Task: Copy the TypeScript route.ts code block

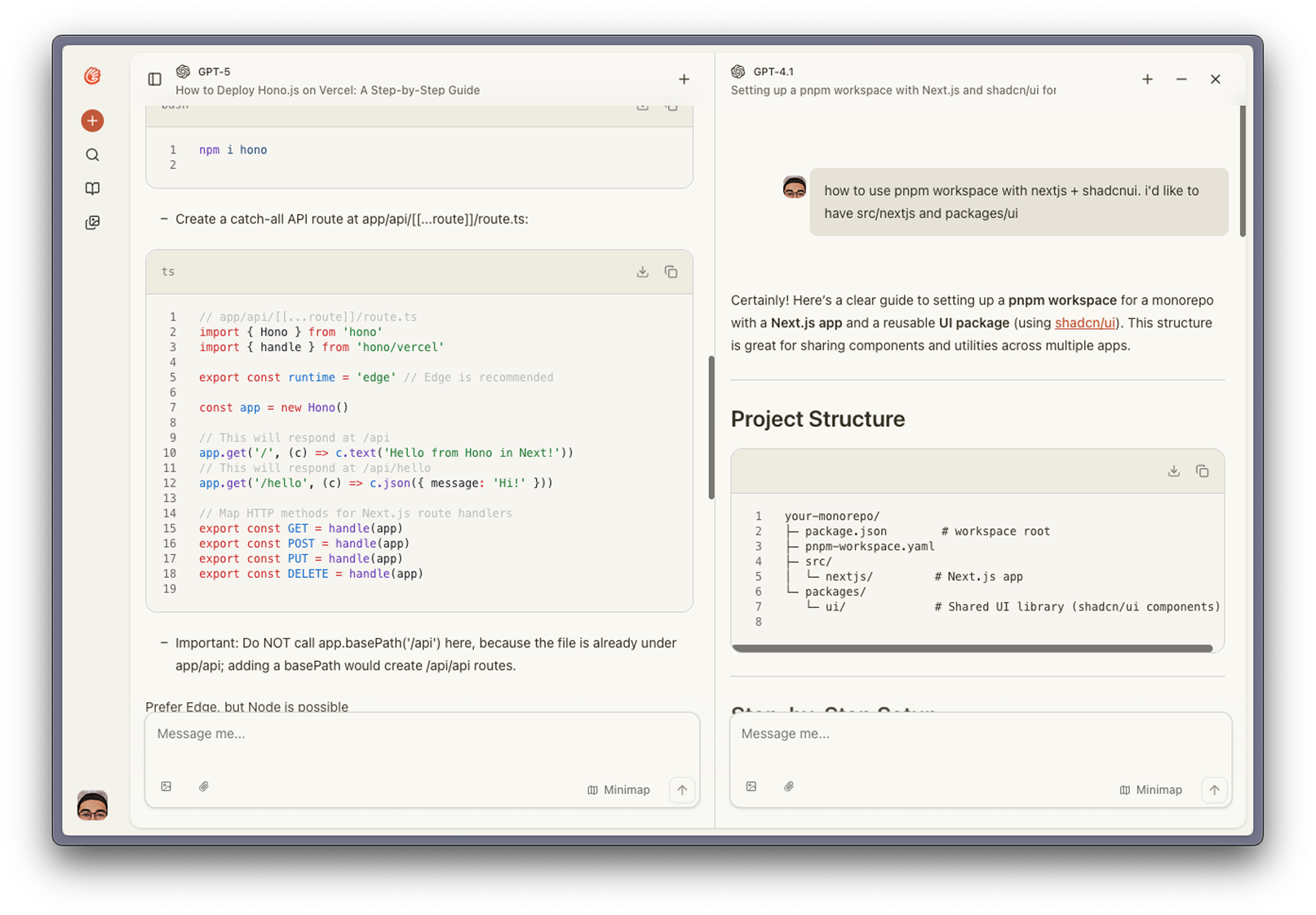Action: pos(671,272)
